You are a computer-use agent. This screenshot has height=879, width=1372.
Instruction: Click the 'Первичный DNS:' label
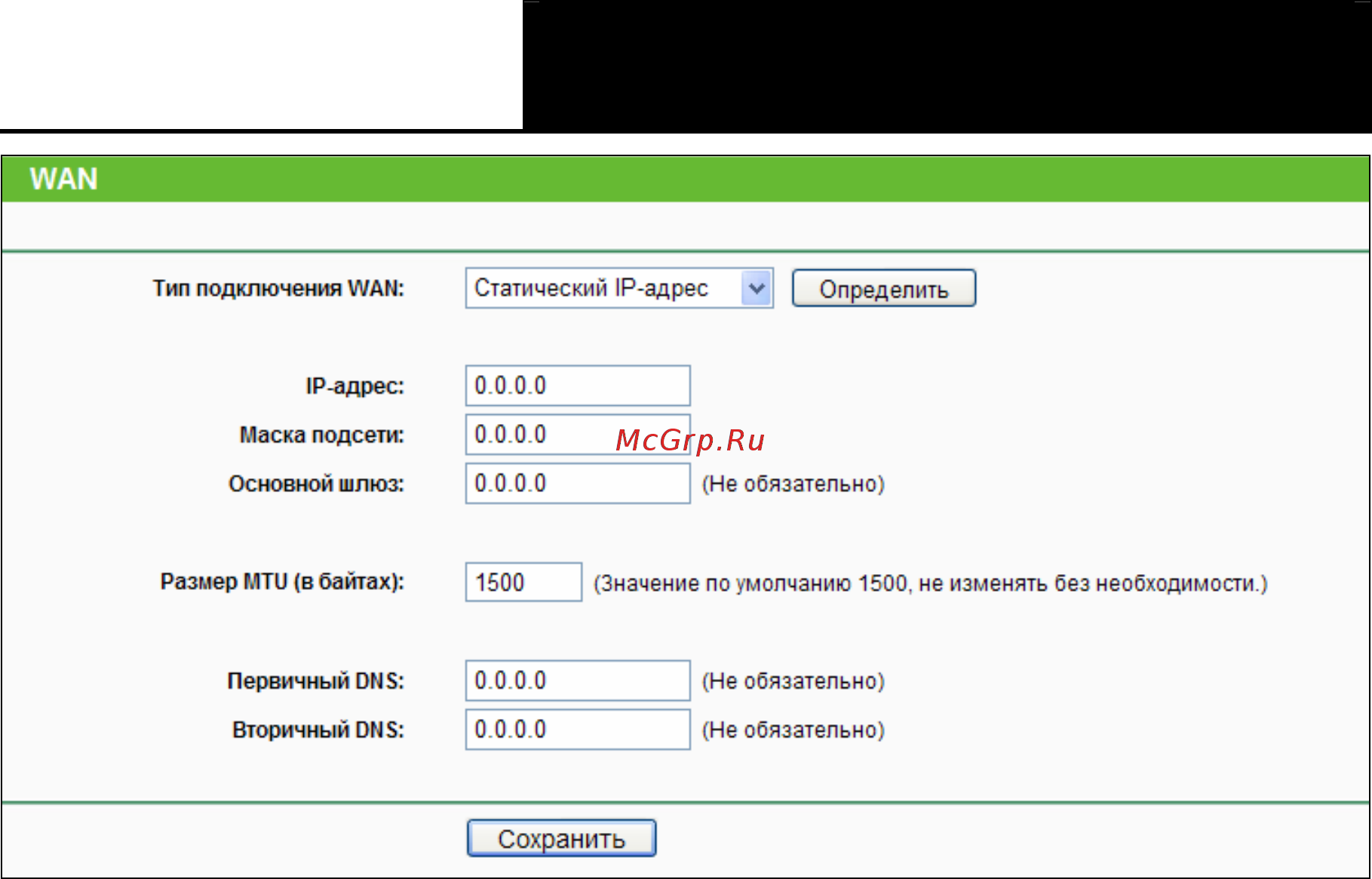click(315, 681)
